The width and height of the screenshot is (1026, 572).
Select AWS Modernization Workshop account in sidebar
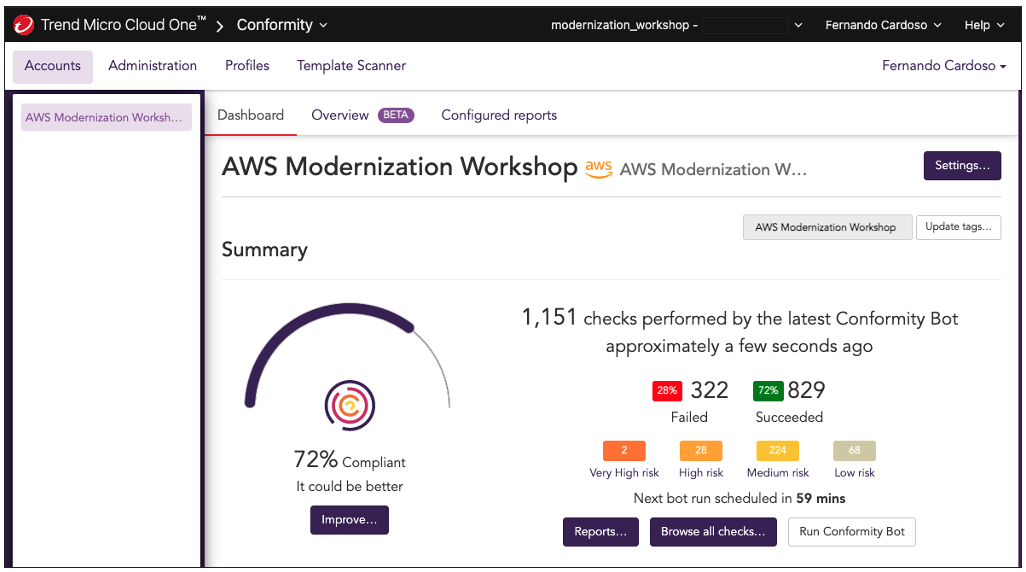coord(106,117)
